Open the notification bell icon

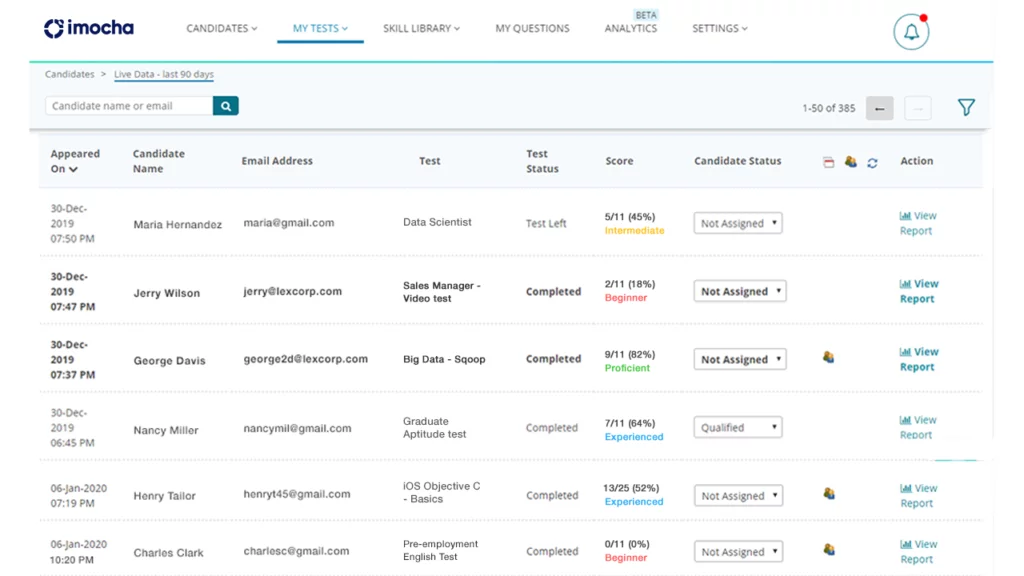pos(911,32)
